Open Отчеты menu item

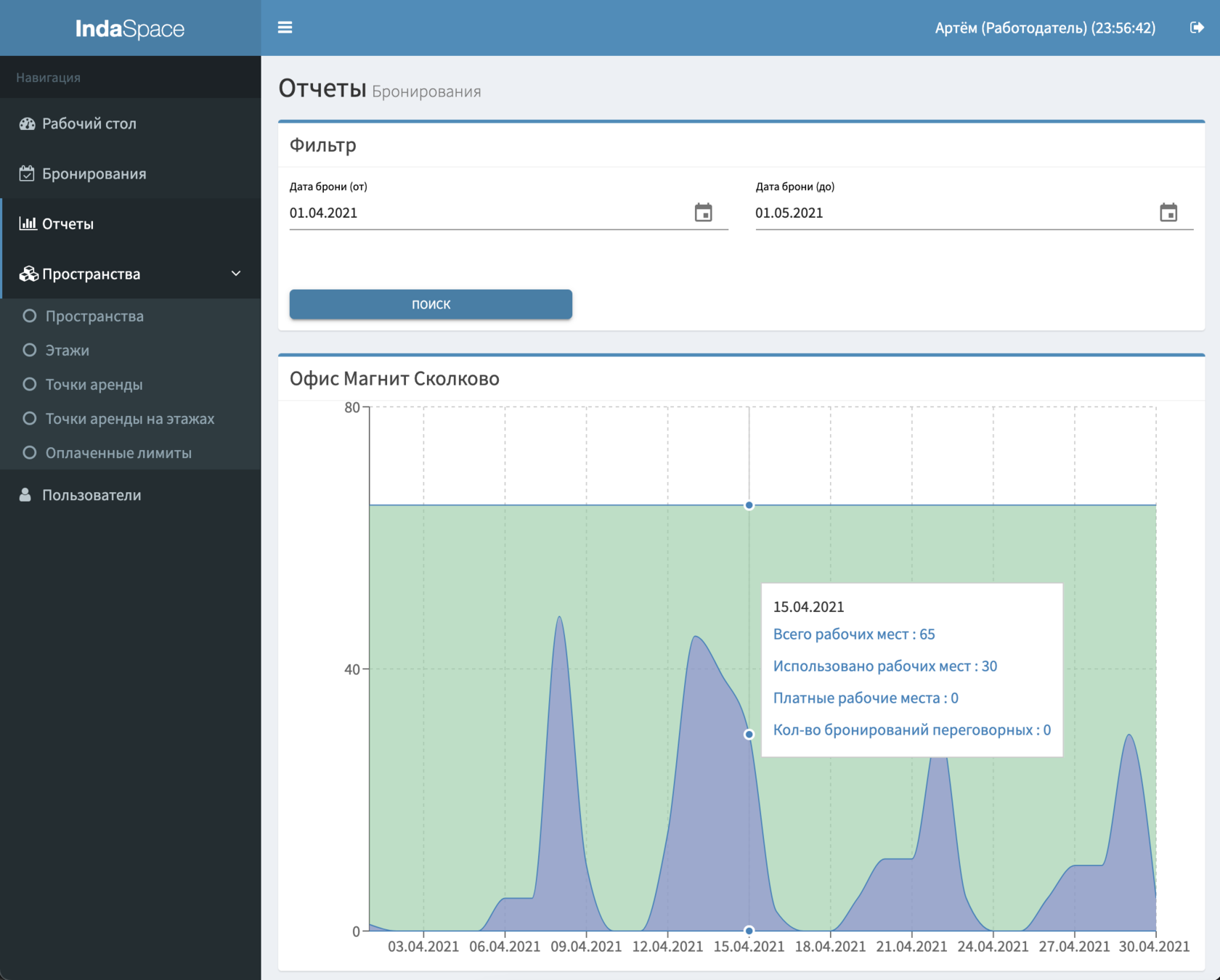131,224
